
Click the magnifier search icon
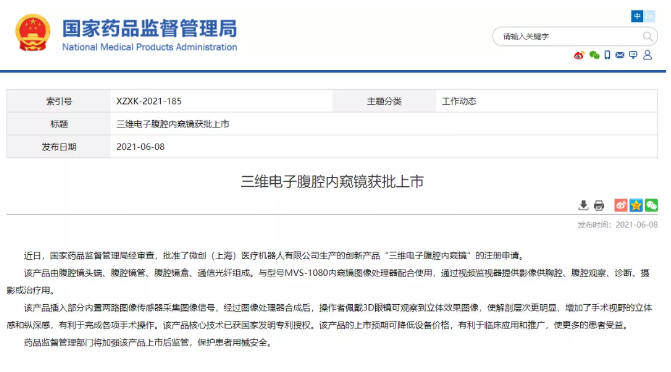click(x=648, y=37)
